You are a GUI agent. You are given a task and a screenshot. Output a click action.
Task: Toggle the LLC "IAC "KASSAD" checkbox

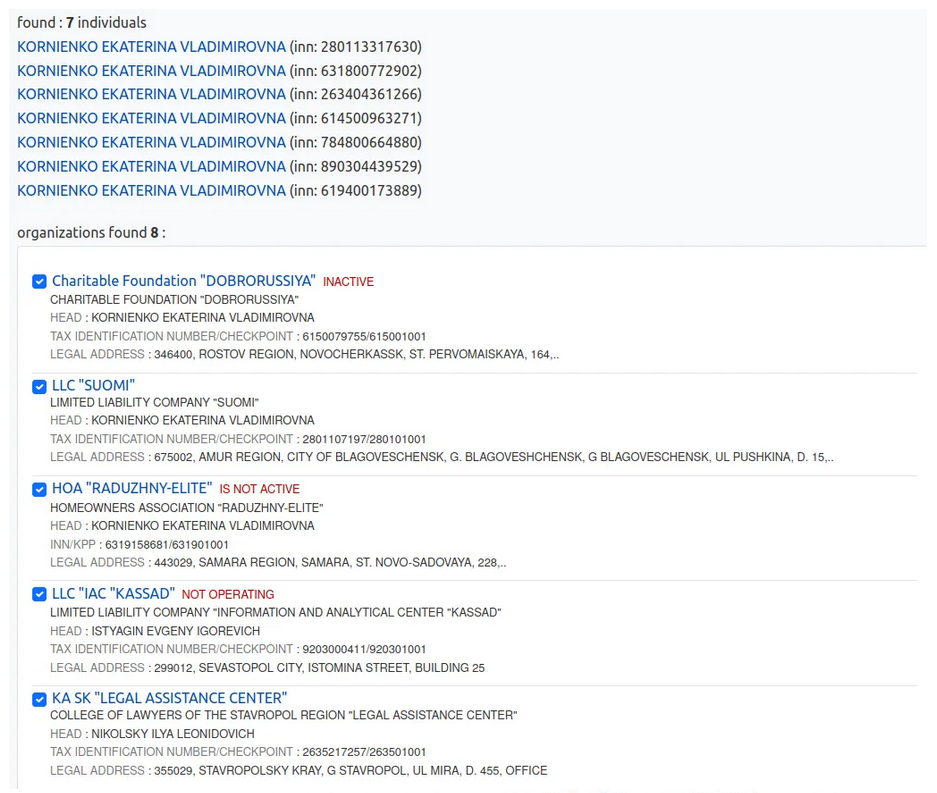tap(39, 594)
